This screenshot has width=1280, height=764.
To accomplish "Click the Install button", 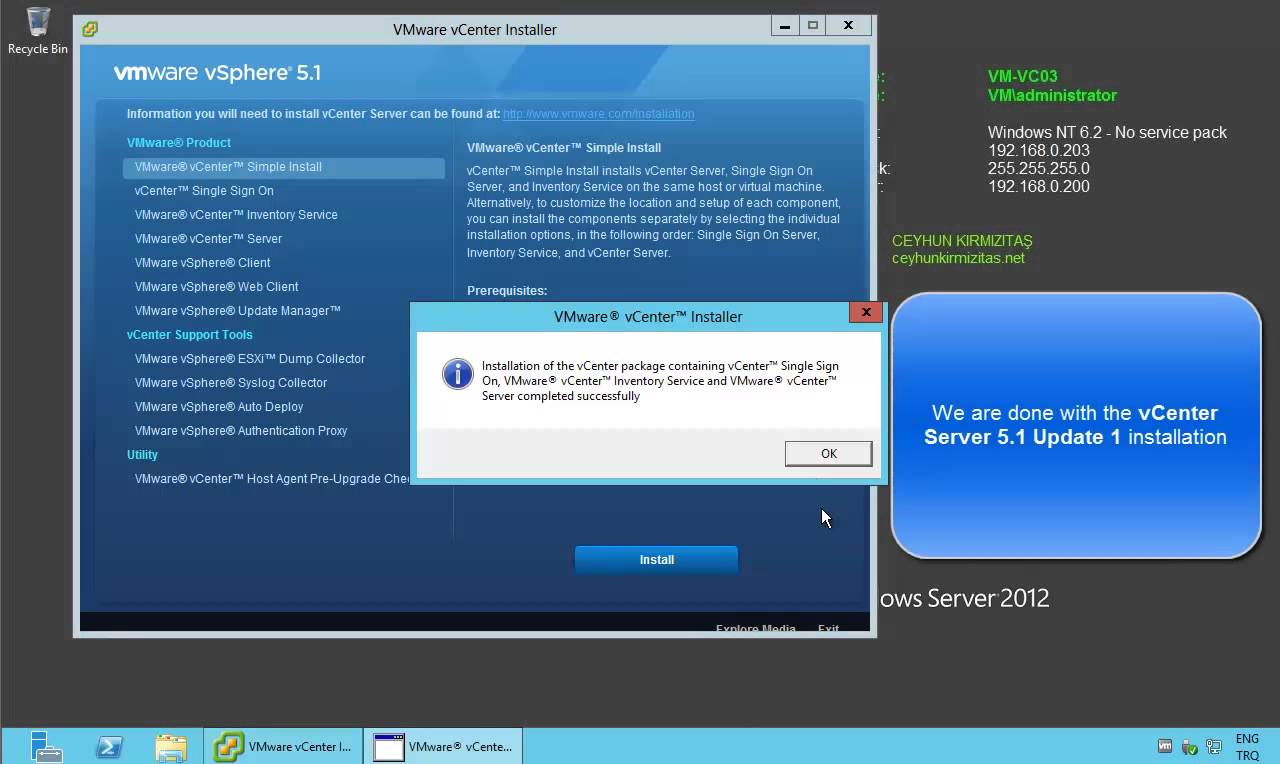I will (656, 560).
